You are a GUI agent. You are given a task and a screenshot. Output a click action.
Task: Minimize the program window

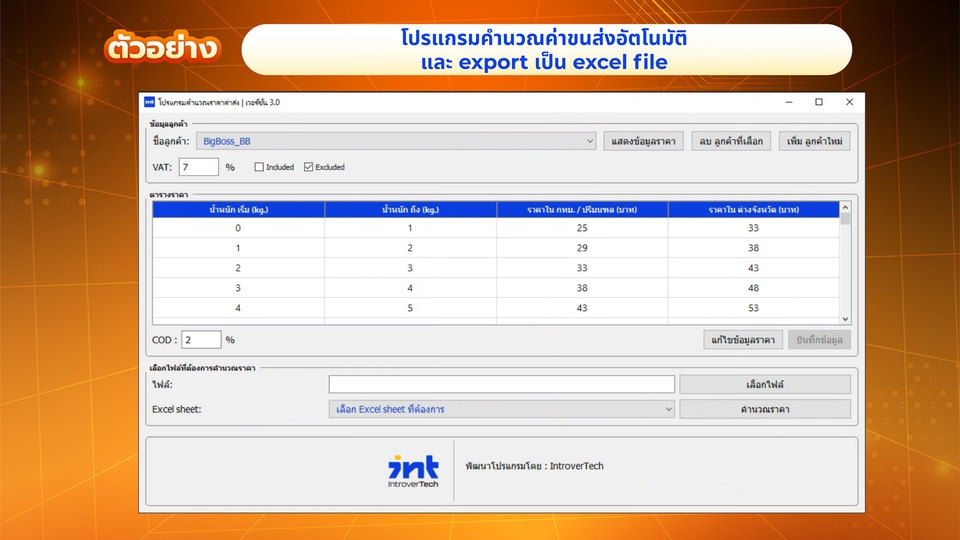(x=789, y=102)
